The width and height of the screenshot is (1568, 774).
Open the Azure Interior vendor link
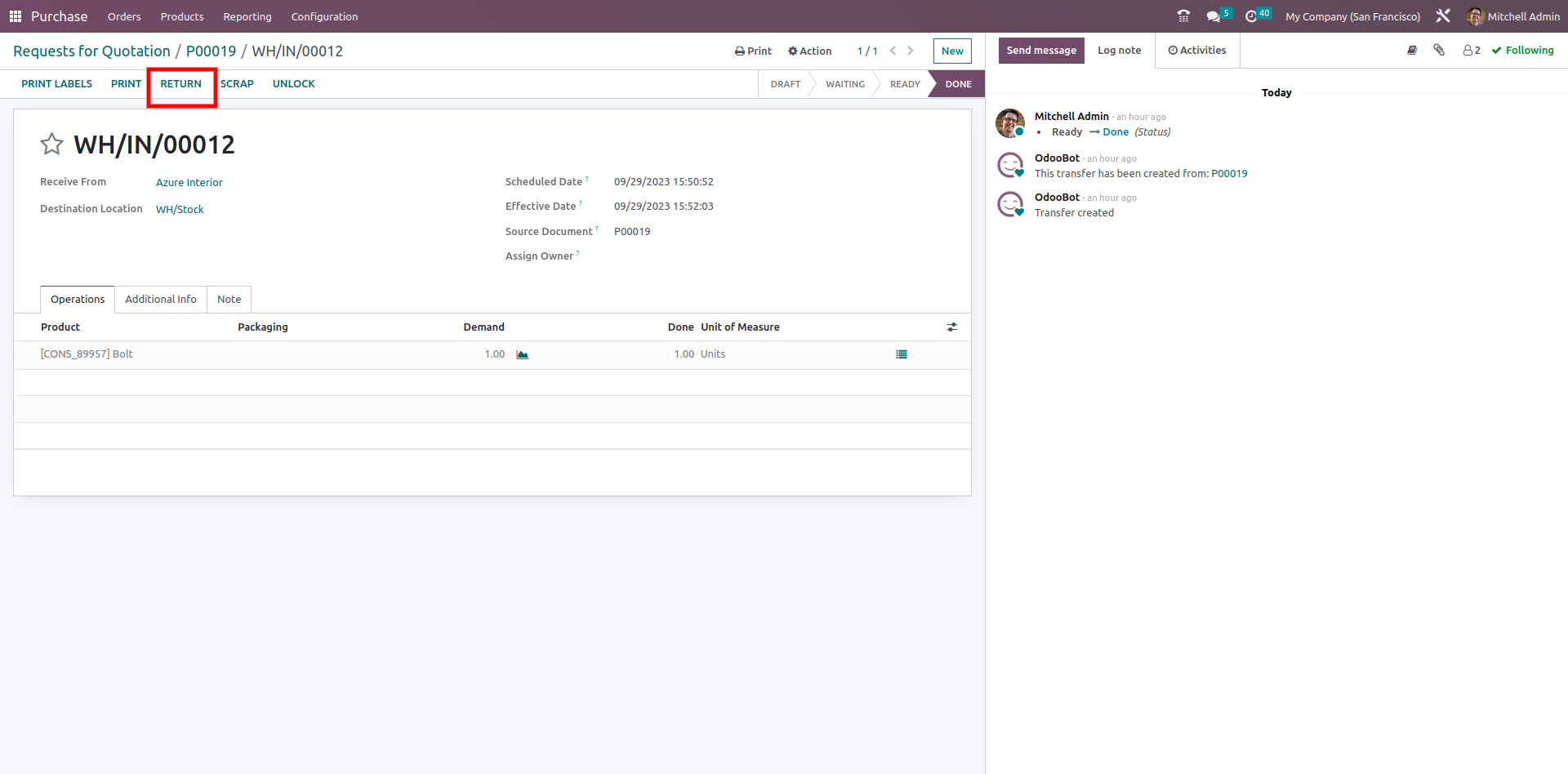tap(189, 183)
